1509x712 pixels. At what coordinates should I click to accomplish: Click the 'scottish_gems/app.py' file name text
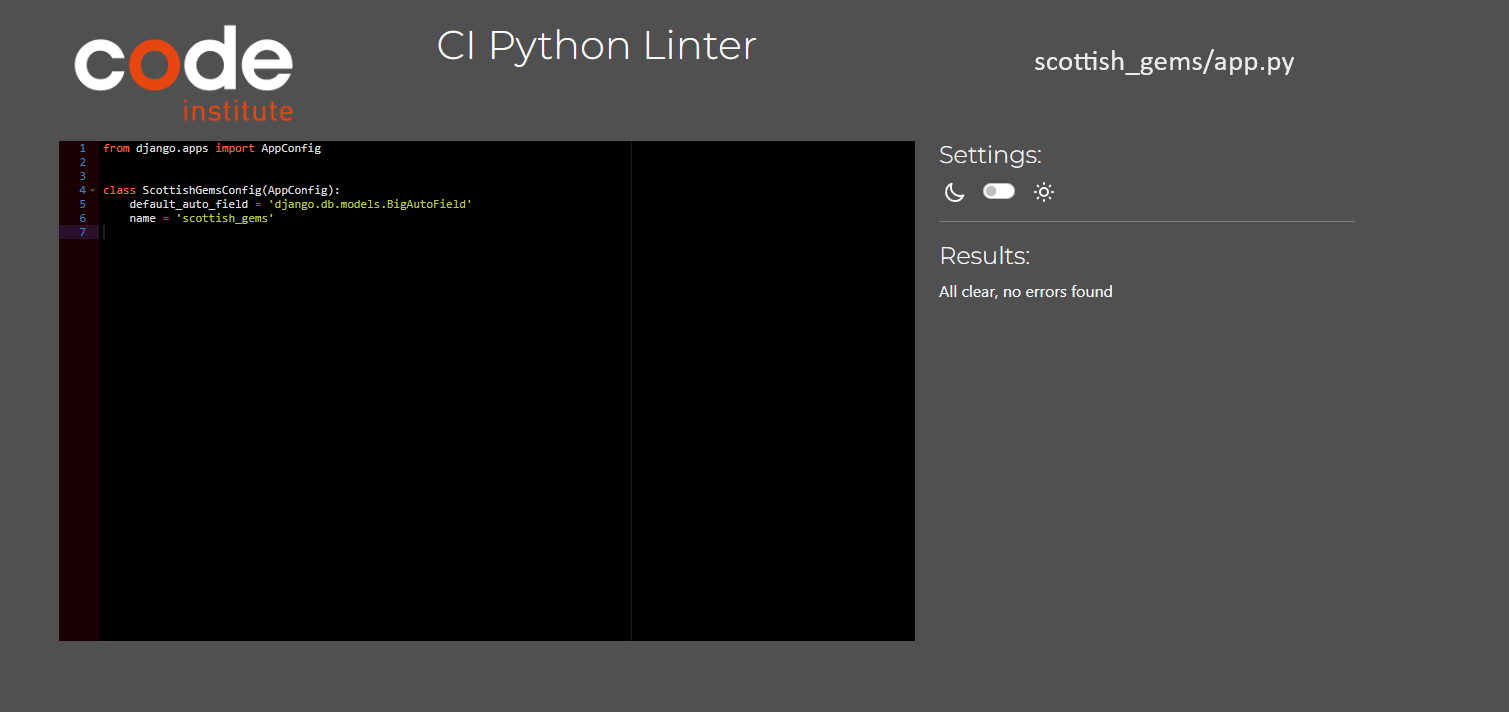tap(1164, 62)
